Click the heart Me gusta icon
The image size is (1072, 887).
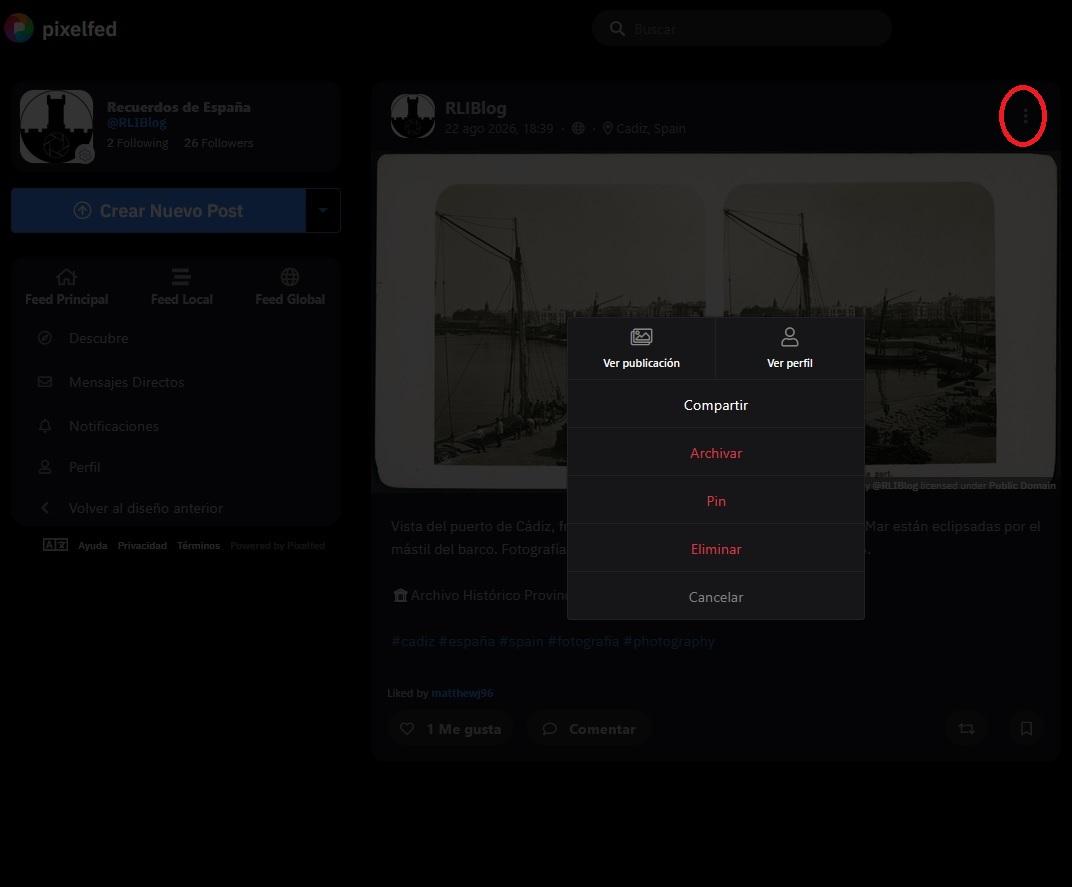tap(407, 729)
